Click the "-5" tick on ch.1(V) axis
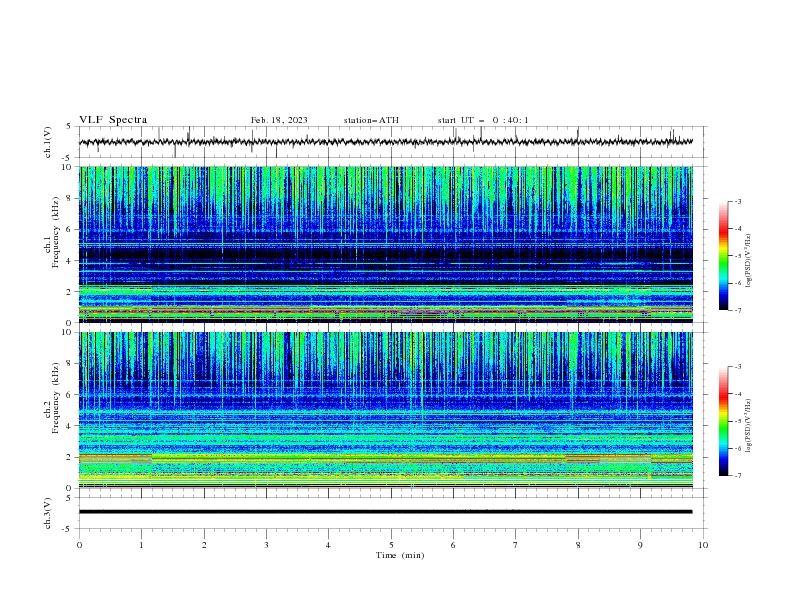The image size is (792, 612). click(x=67, y=158)
